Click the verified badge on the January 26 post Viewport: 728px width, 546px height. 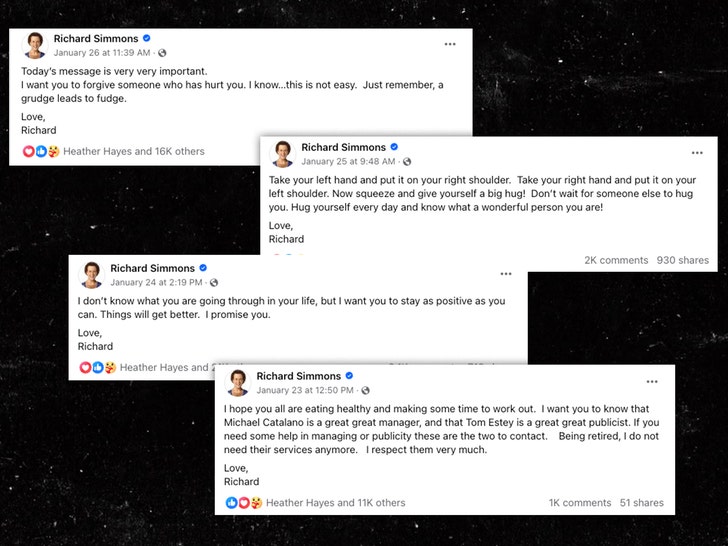146,39
